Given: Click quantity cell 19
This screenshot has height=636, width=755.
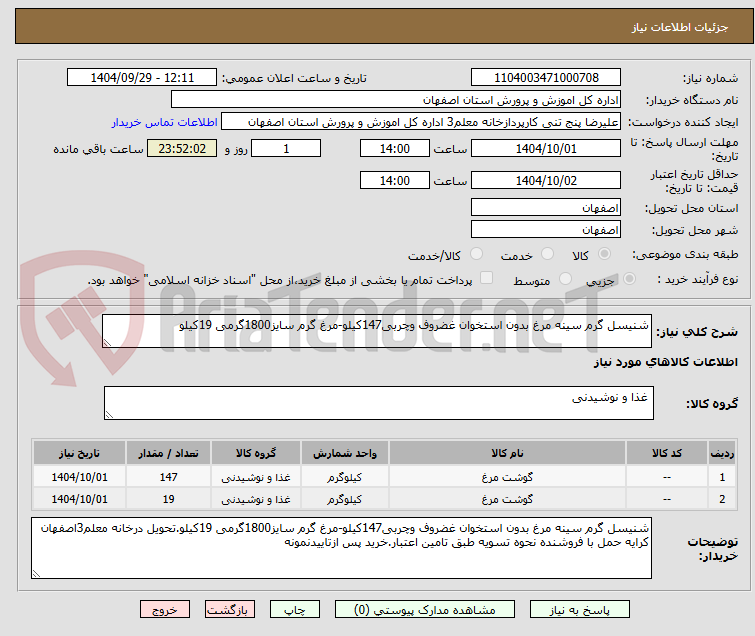Looking at the screenshot, I should [169, 499].
